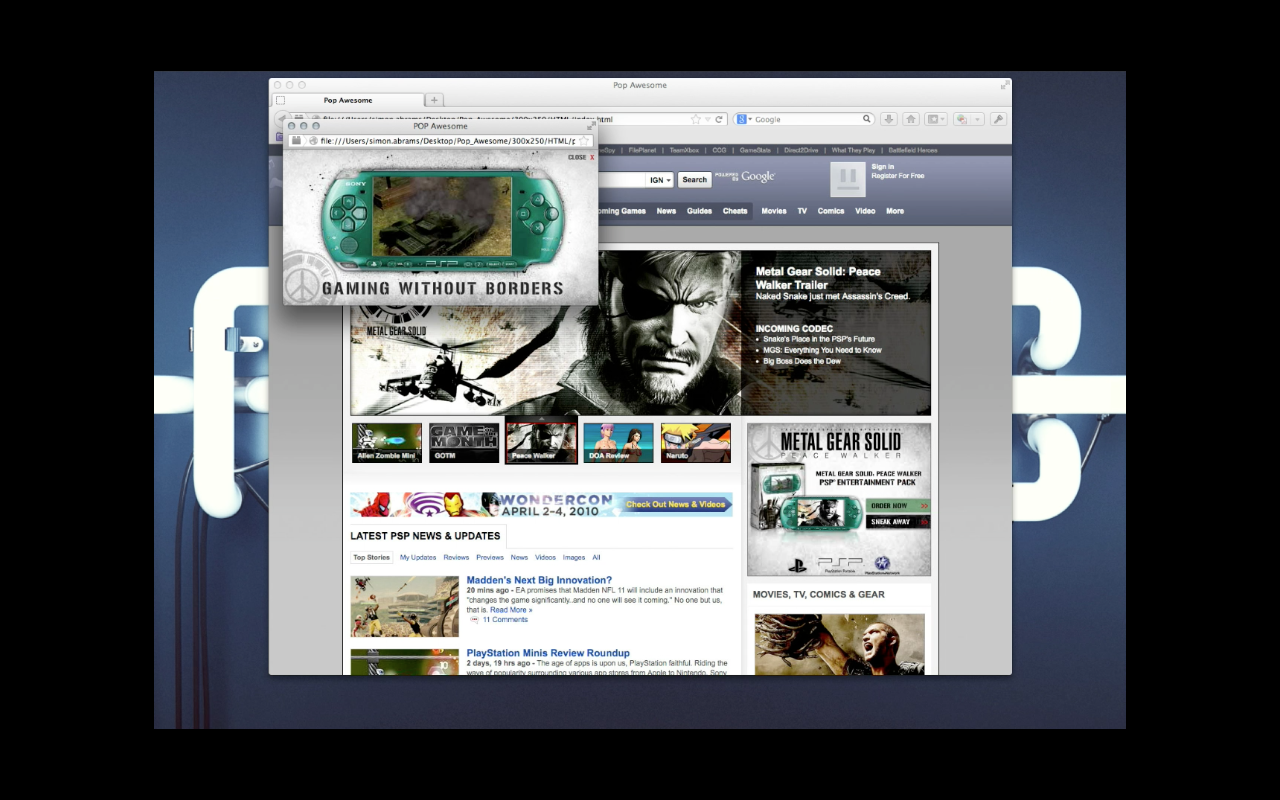Select Naruto feature thumbnail

[x=695, y=443]
